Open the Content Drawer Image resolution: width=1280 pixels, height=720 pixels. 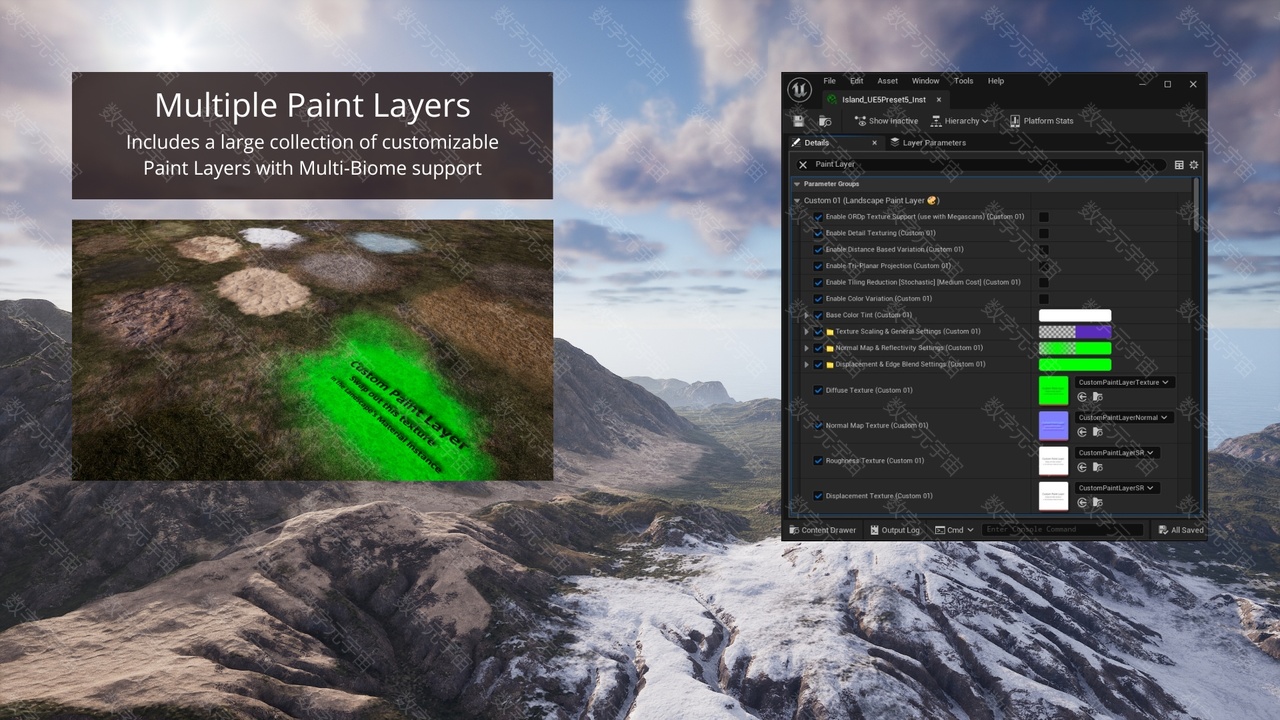[x=823, y=530]
